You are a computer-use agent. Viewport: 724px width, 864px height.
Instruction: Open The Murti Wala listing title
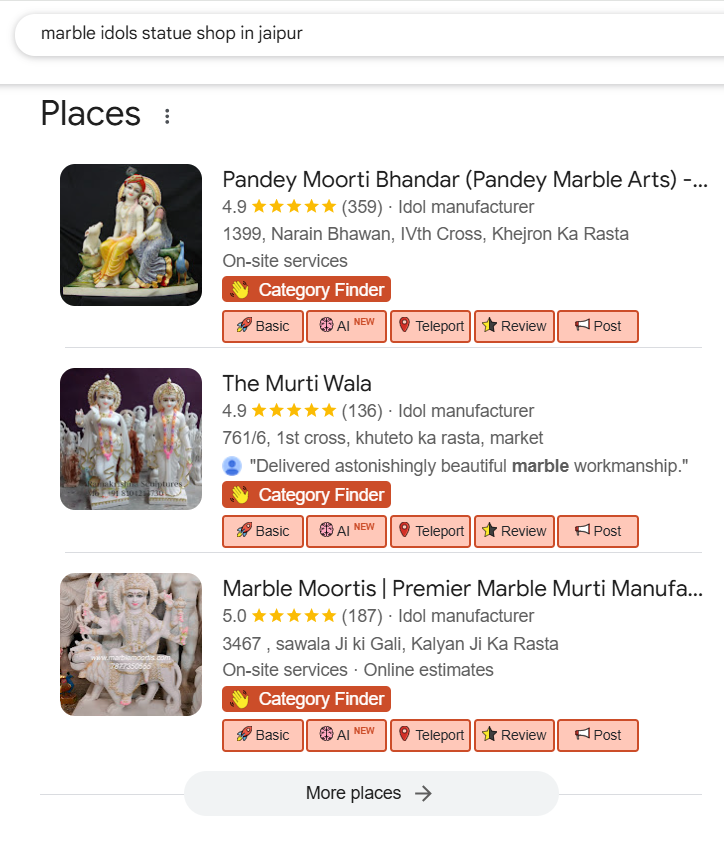point(297,384)
